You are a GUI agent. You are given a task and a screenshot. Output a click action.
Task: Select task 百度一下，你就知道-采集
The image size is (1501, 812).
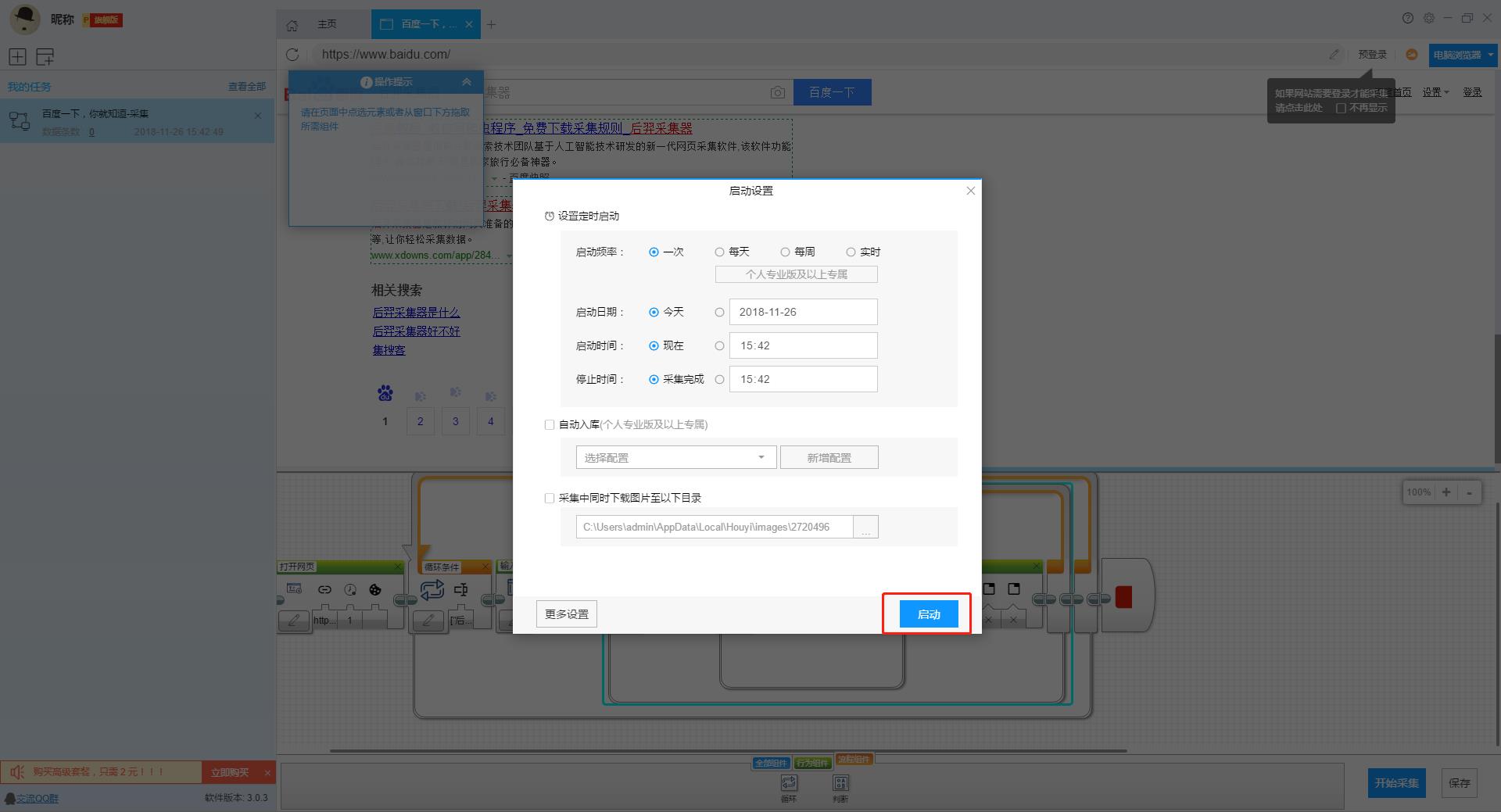137,121
